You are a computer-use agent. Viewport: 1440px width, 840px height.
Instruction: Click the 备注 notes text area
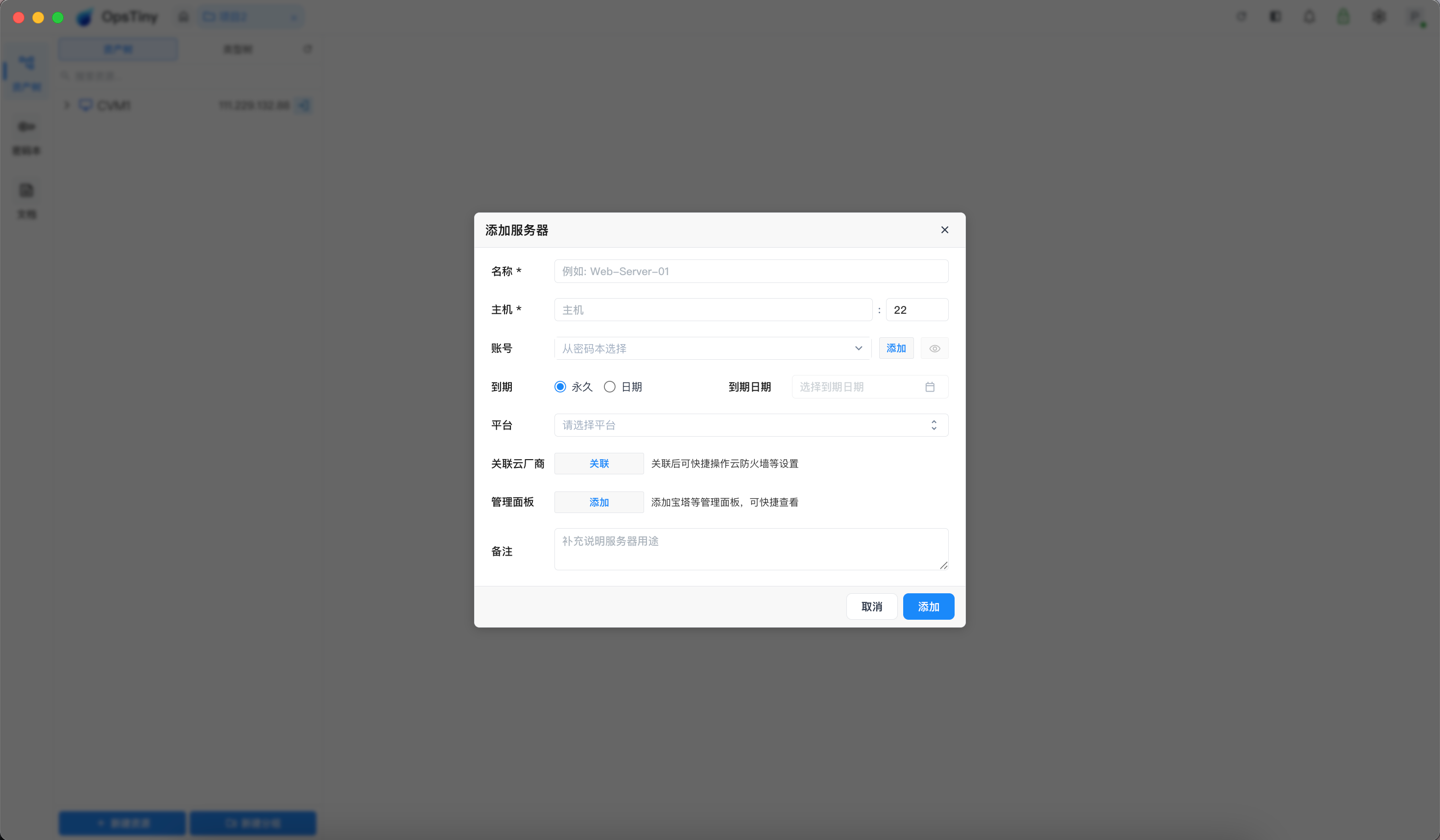click(x=751, y=549)
